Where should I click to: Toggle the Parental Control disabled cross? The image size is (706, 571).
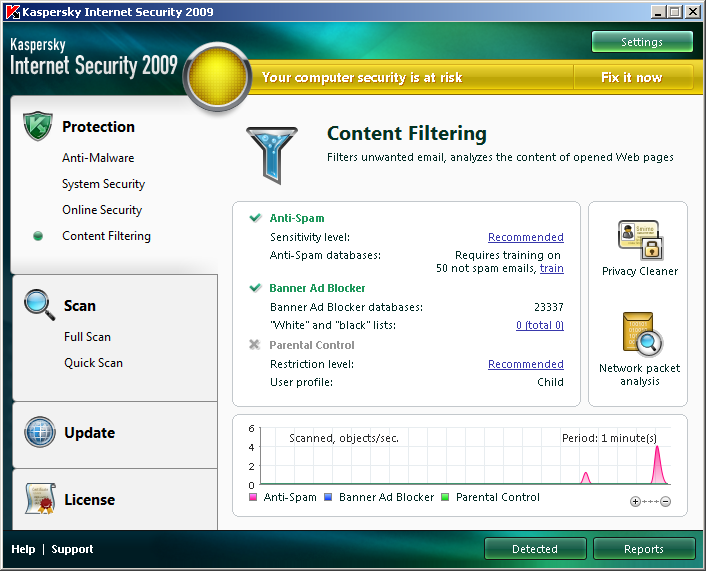pos(254,344)
